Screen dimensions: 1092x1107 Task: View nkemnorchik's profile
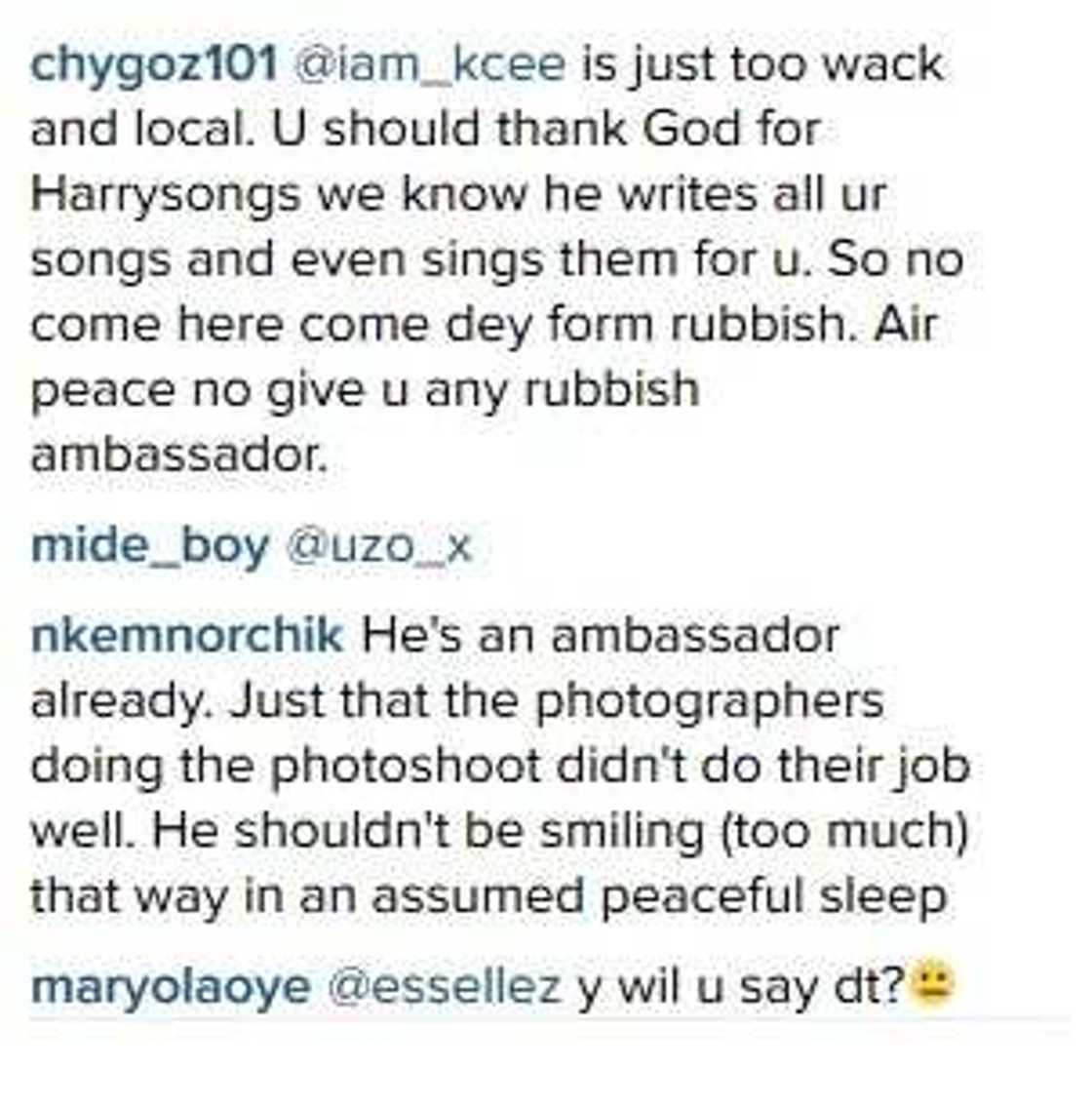(x=187, y=635)
